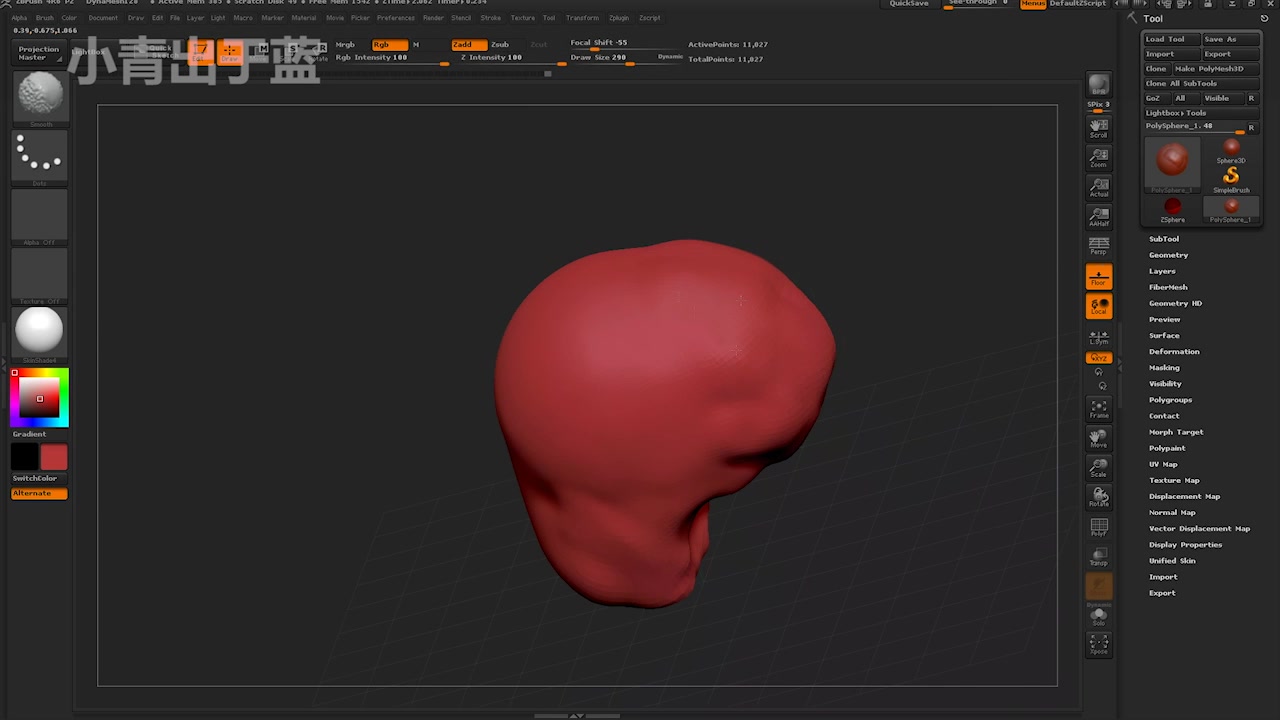Select the Zoom canvas tool
Screen dimensions: 1280x720
point(1098,158)
